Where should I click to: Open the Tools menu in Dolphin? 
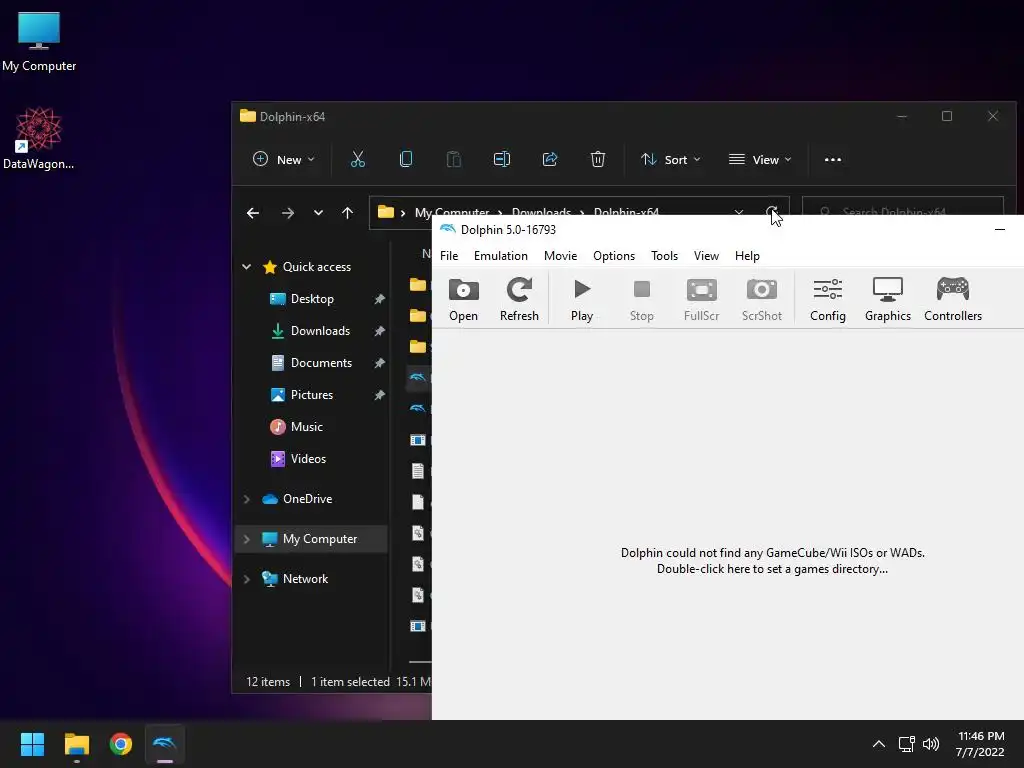pos(664,256)
